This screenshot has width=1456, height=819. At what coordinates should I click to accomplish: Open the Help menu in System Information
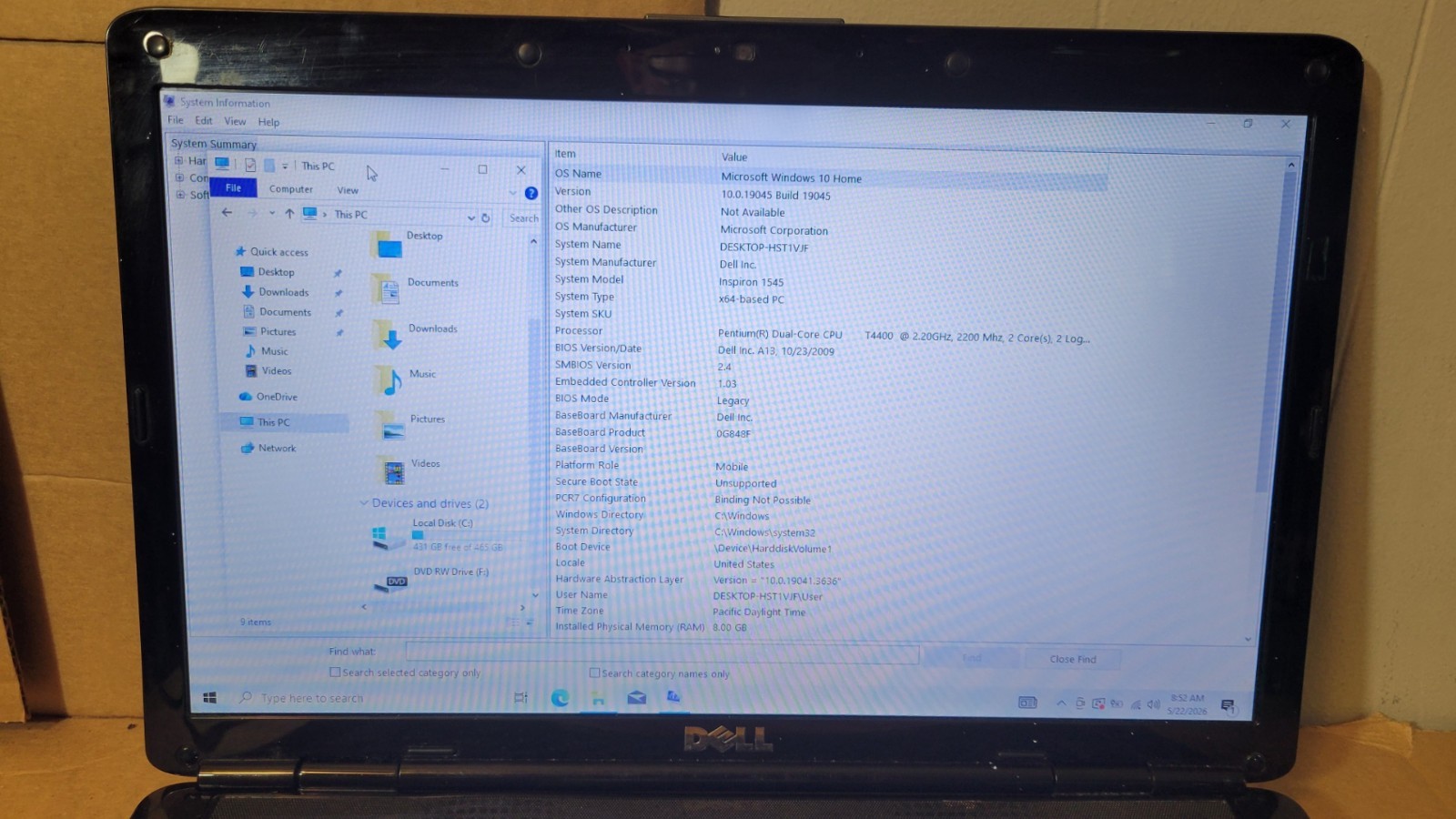[268, 122]
